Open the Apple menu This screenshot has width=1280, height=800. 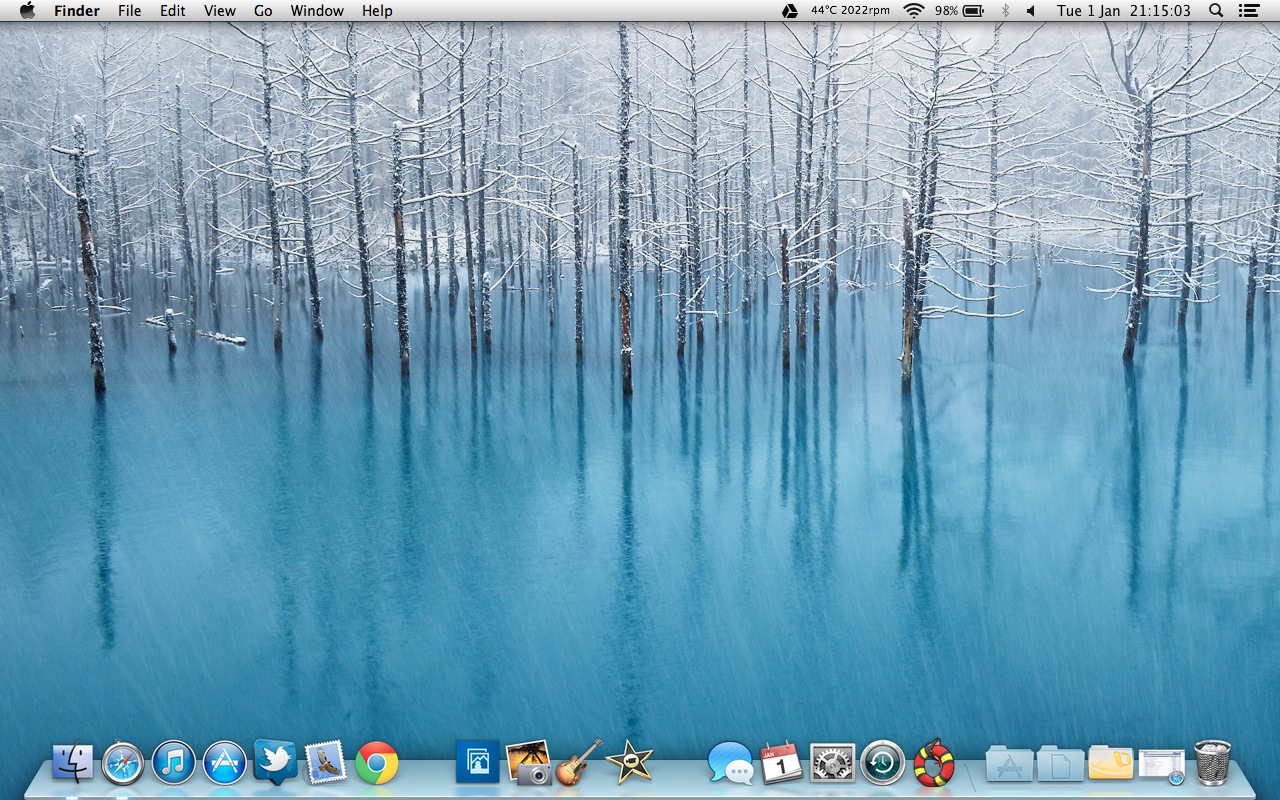[x=27, y=11]
